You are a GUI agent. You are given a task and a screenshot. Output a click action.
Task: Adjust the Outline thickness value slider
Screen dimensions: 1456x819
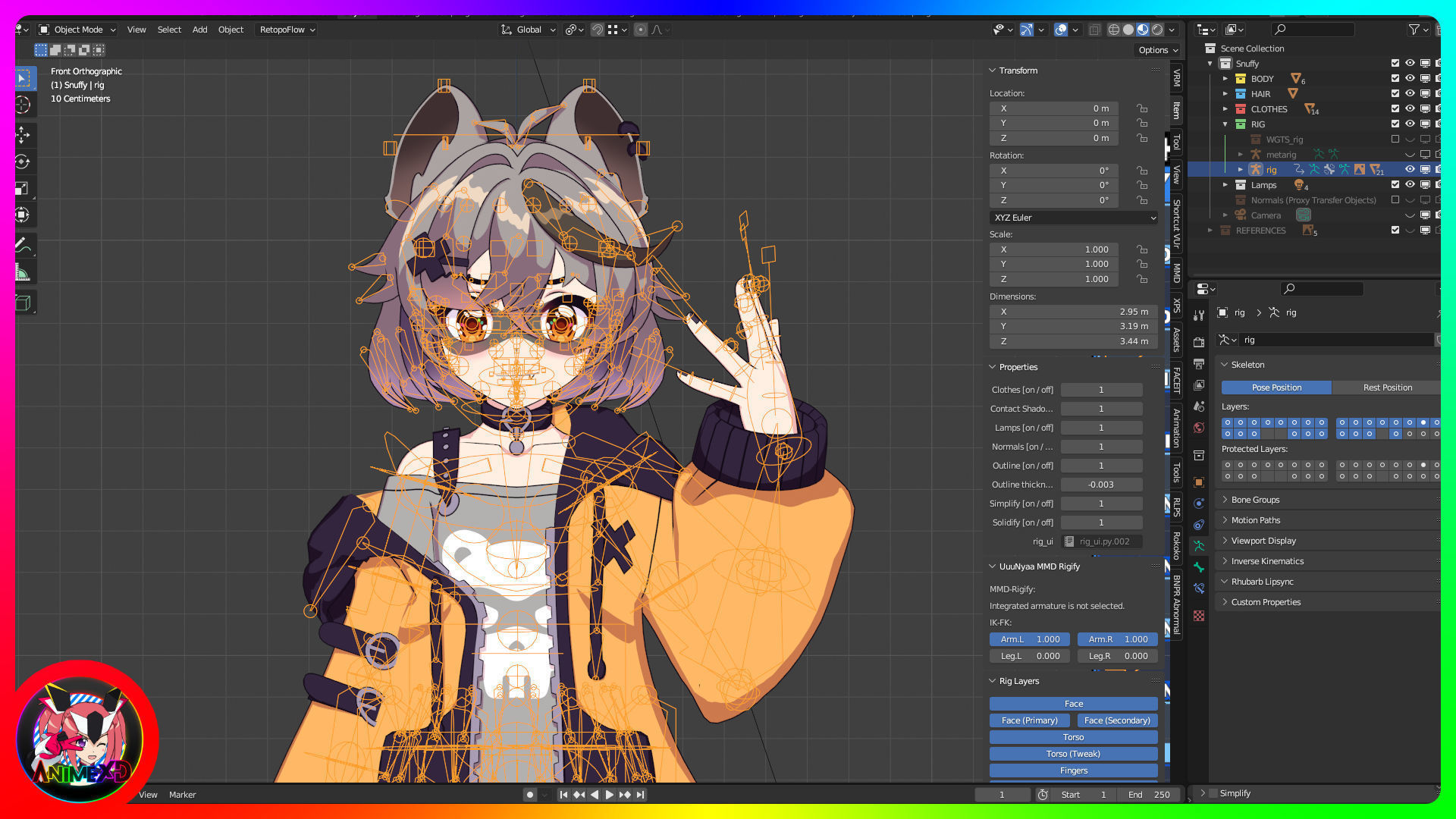(x=1101, y=485)
